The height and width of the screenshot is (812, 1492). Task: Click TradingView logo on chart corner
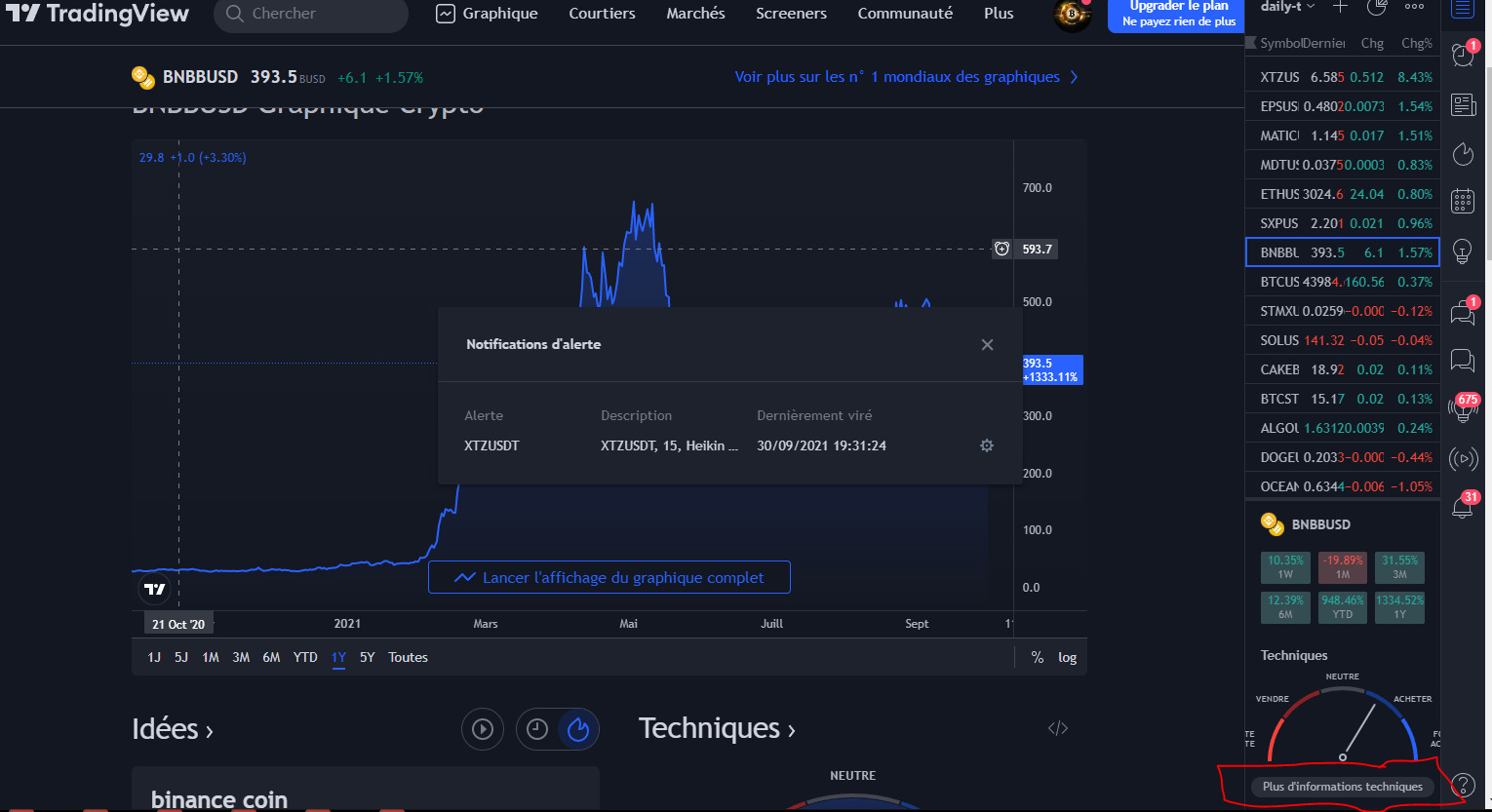pyautogui.click(x=155, y=589)
